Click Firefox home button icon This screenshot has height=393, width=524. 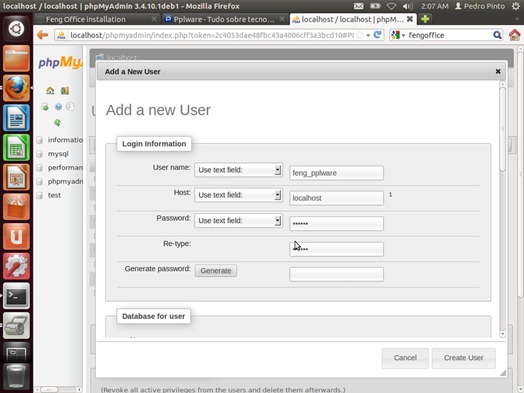[515, 35]
